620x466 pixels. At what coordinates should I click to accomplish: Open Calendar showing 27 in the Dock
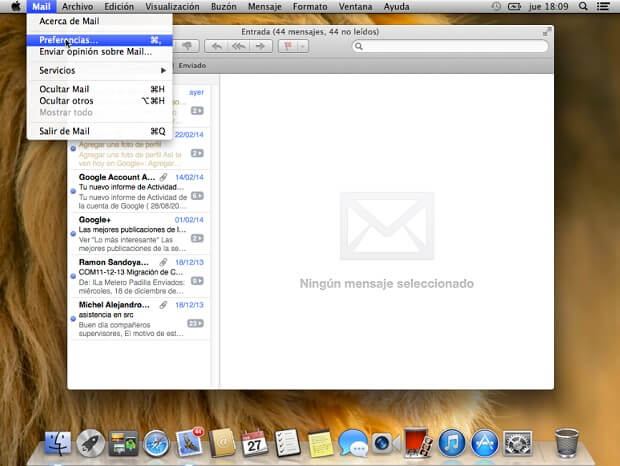(x=255, y=443)
